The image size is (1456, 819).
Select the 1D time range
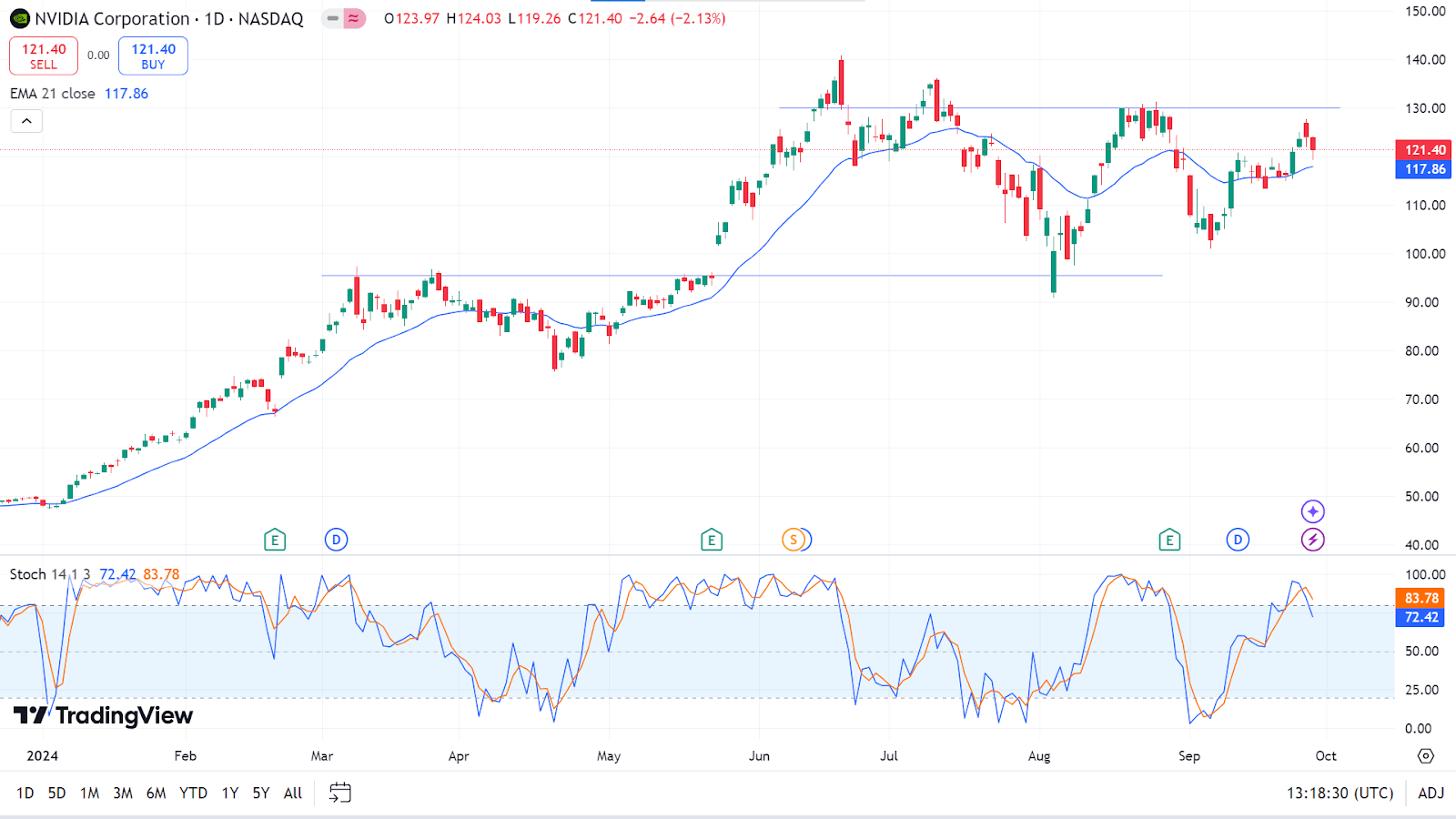[x=25, y=794]
